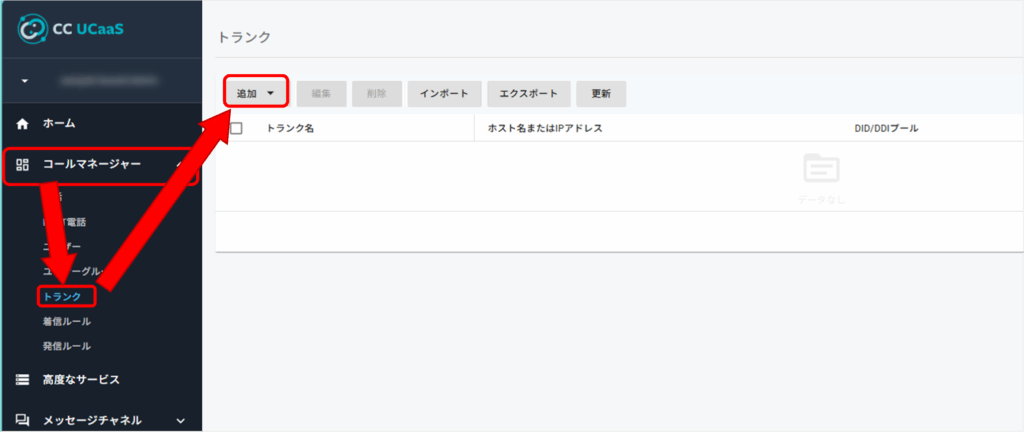
Task: Open 着信ルール in the sidebar
Action: pos(66,321)
